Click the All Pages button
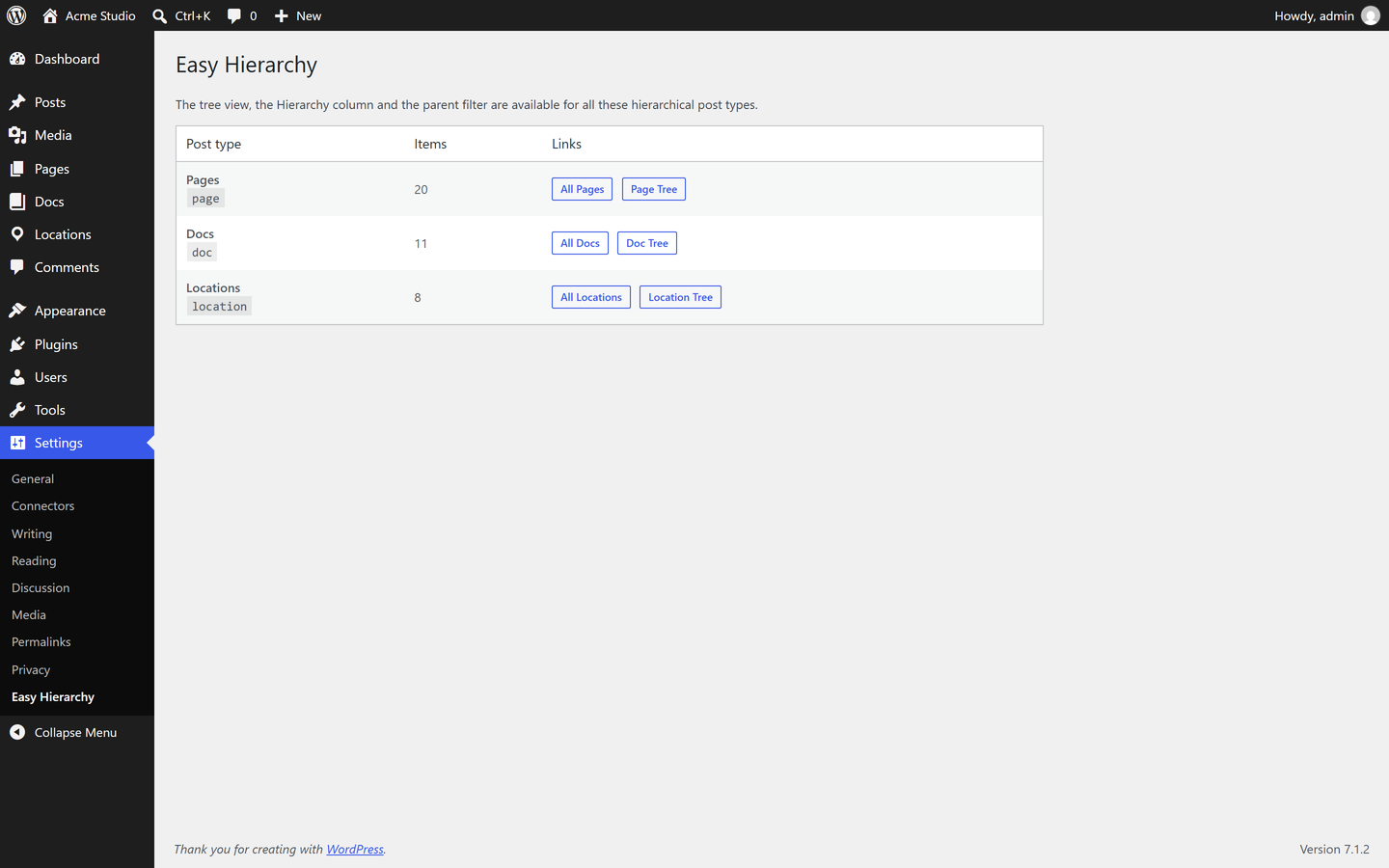The width and height of the screenshot is (1389, 868). click(x=582, y=189)
